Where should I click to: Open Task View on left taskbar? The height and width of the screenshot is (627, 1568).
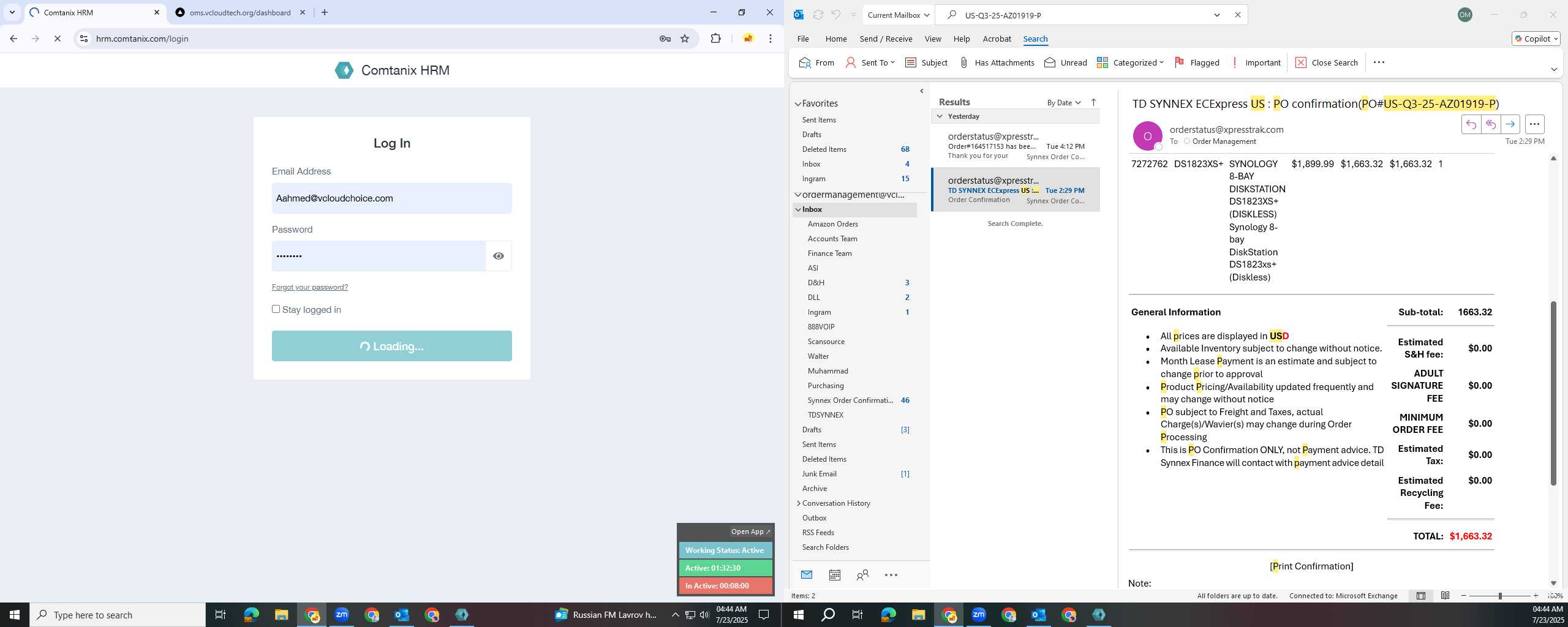221,615
